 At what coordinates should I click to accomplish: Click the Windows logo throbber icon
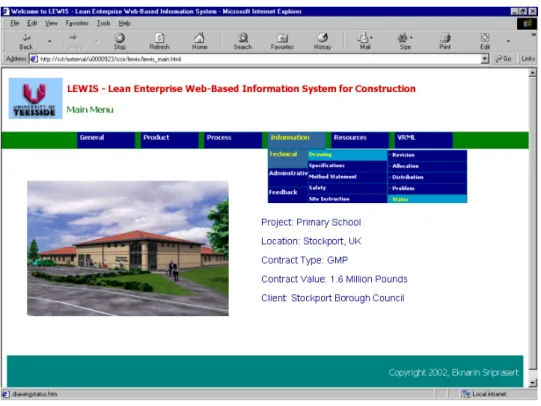click(x=527, y=23)
